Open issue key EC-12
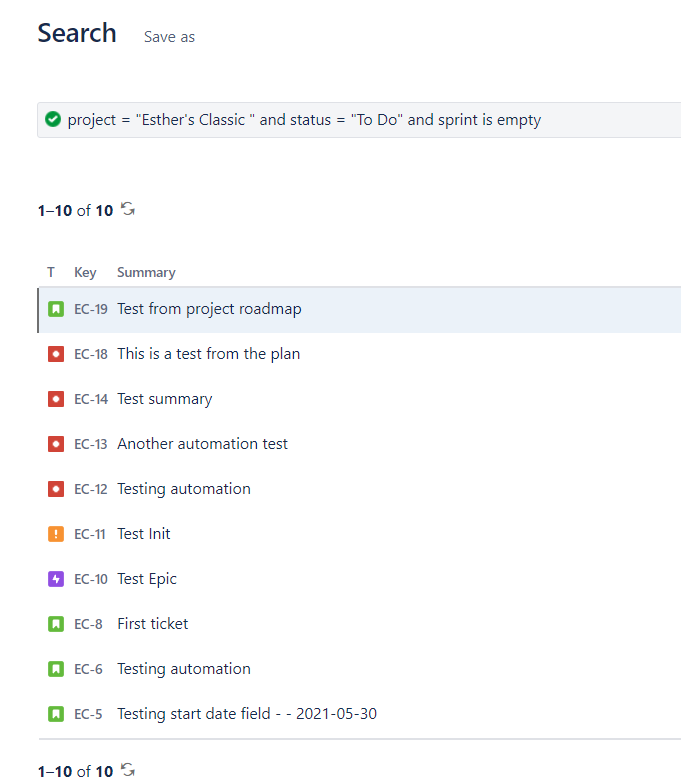Image resolution: width=681 pixels, height=784 pixels. pyautogui.click(x=91, y=489)
